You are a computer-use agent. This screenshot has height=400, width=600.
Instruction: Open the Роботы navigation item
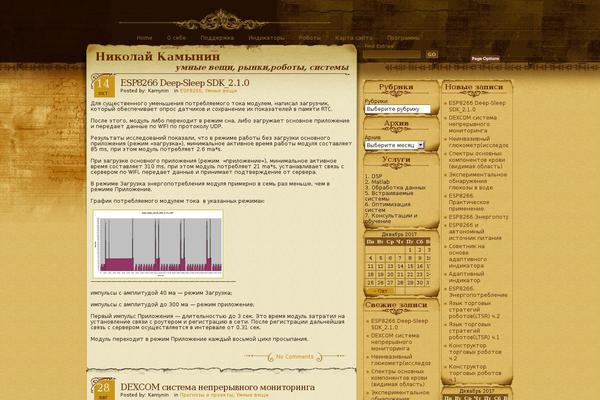click(310, 38)
